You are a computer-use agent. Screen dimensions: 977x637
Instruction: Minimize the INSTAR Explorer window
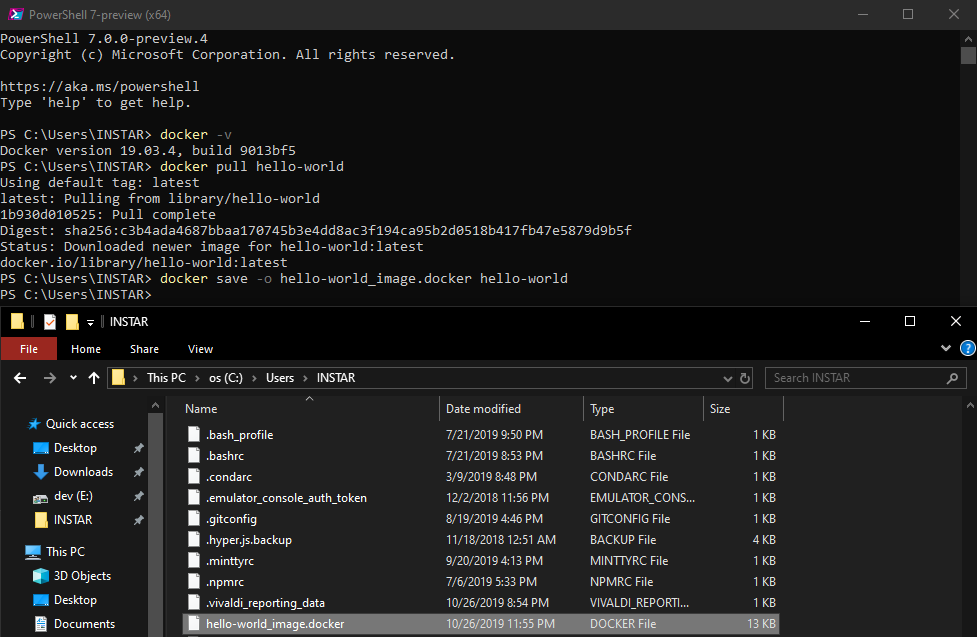[865, 322]
